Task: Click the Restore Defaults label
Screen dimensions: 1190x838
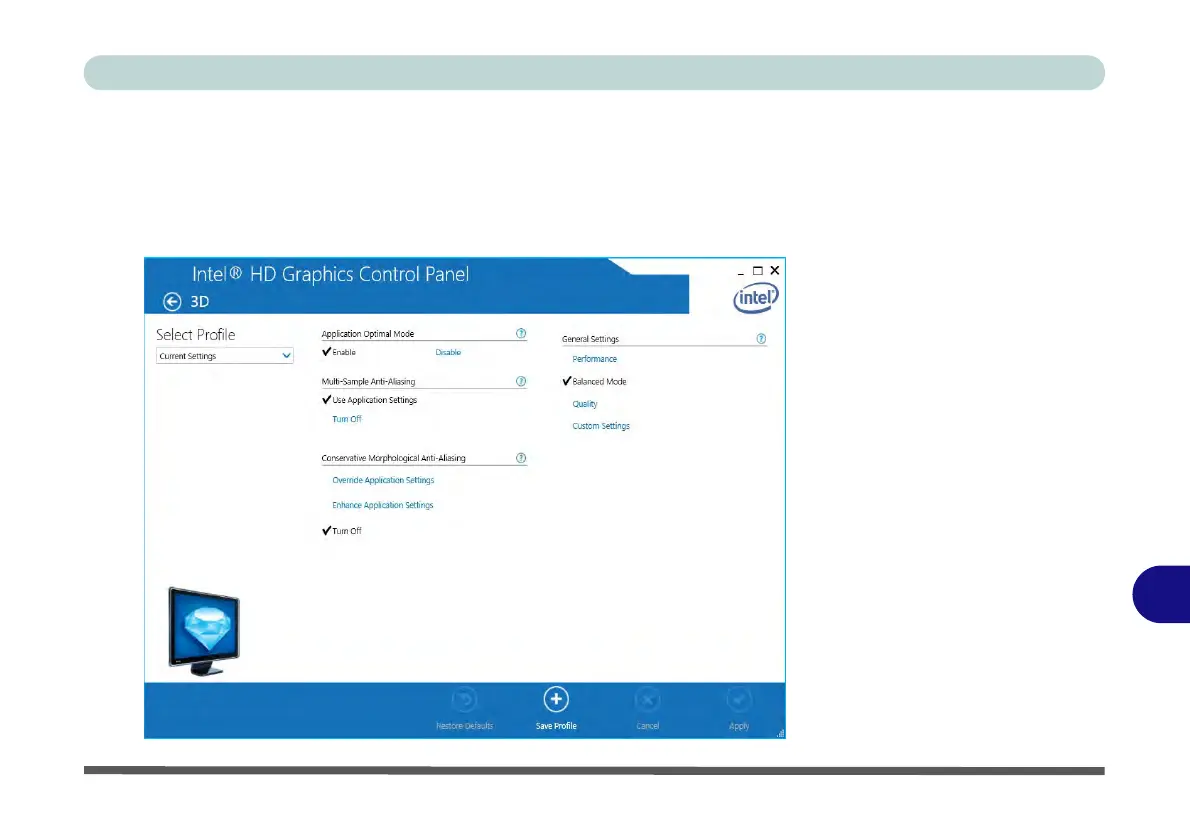Action: (x=464, y=726)
